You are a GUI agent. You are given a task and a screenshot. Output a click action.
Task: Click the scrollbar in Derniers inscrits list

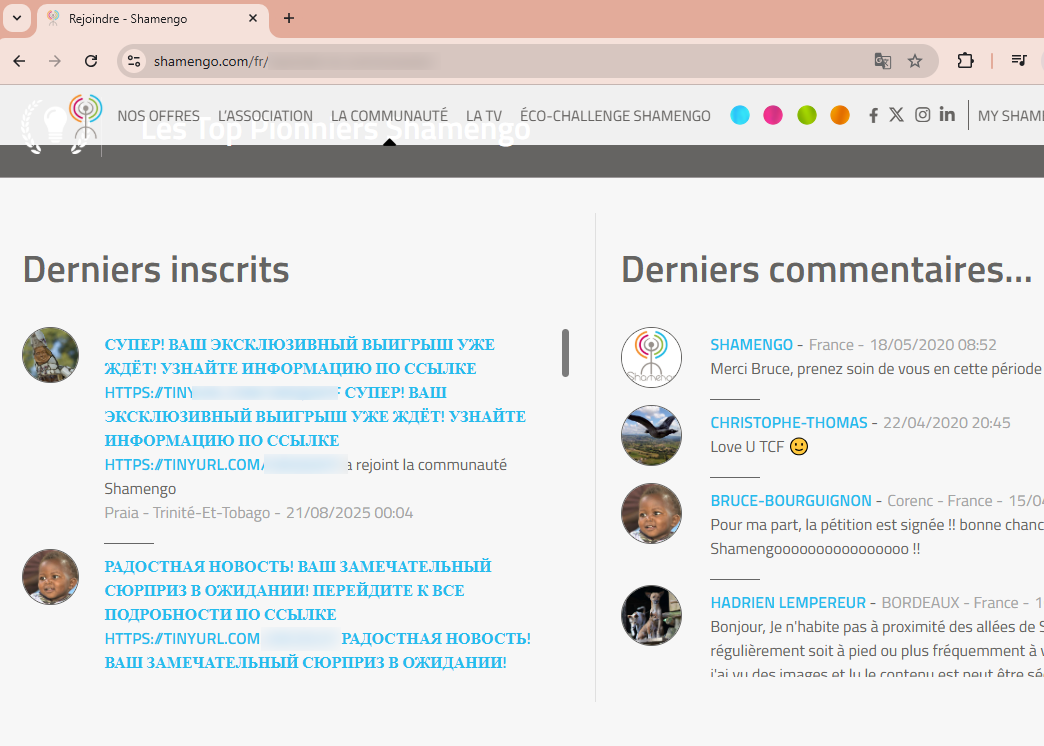(x=565, y=353)
